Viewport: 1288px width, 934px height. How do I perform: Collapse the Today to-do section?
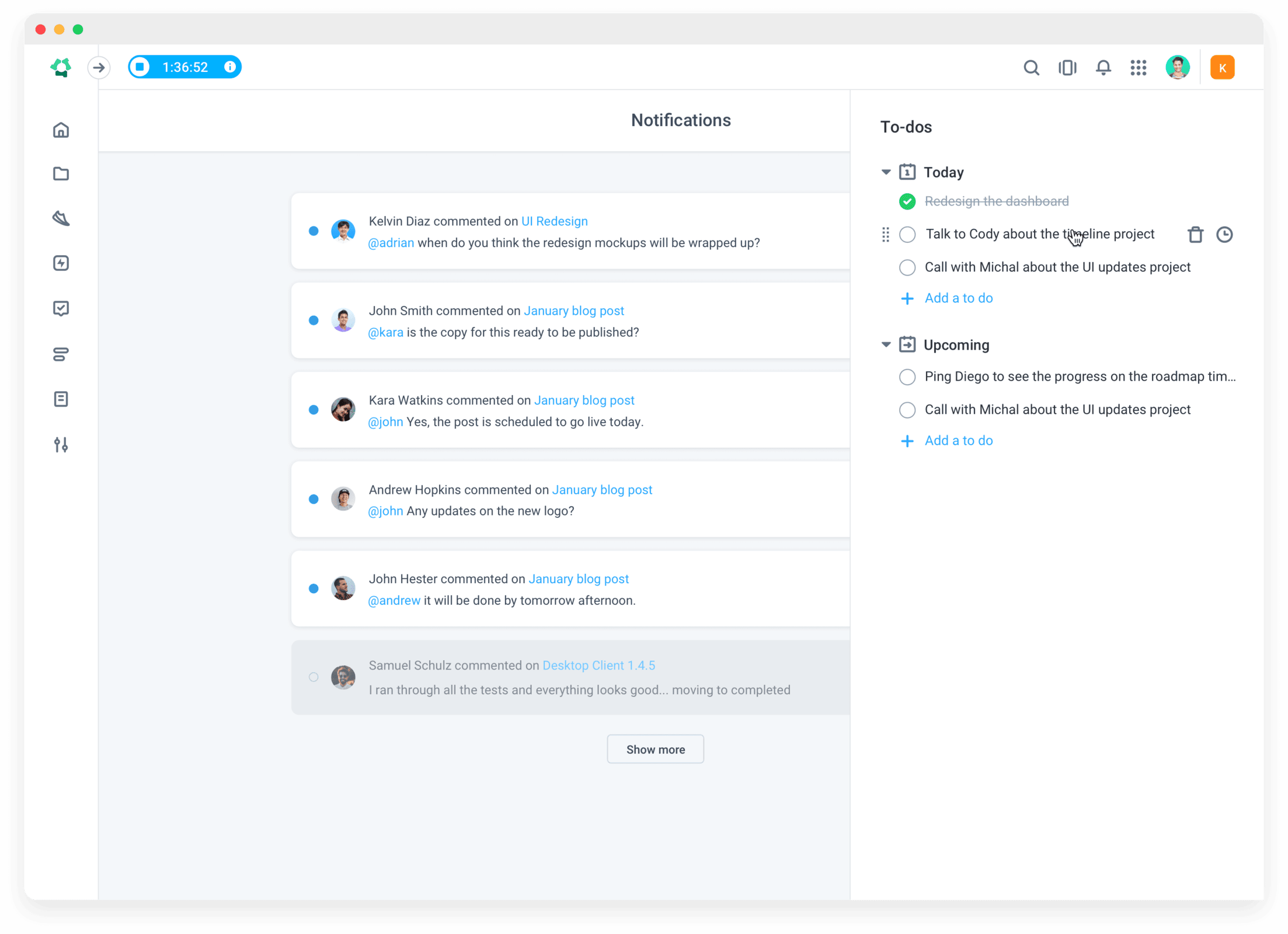(x=886, y=172)
